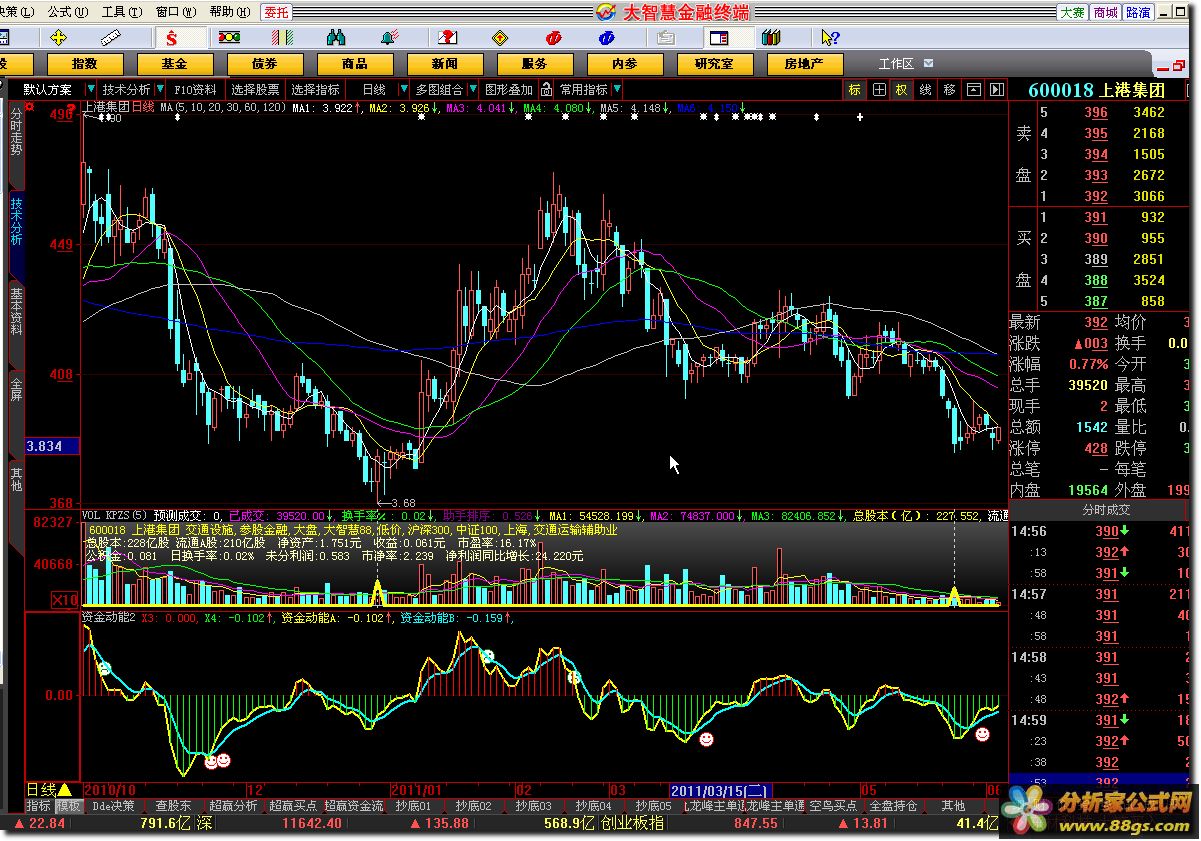Select the 选择指标 tab
1201x841 pixels.
pos(316,89)
